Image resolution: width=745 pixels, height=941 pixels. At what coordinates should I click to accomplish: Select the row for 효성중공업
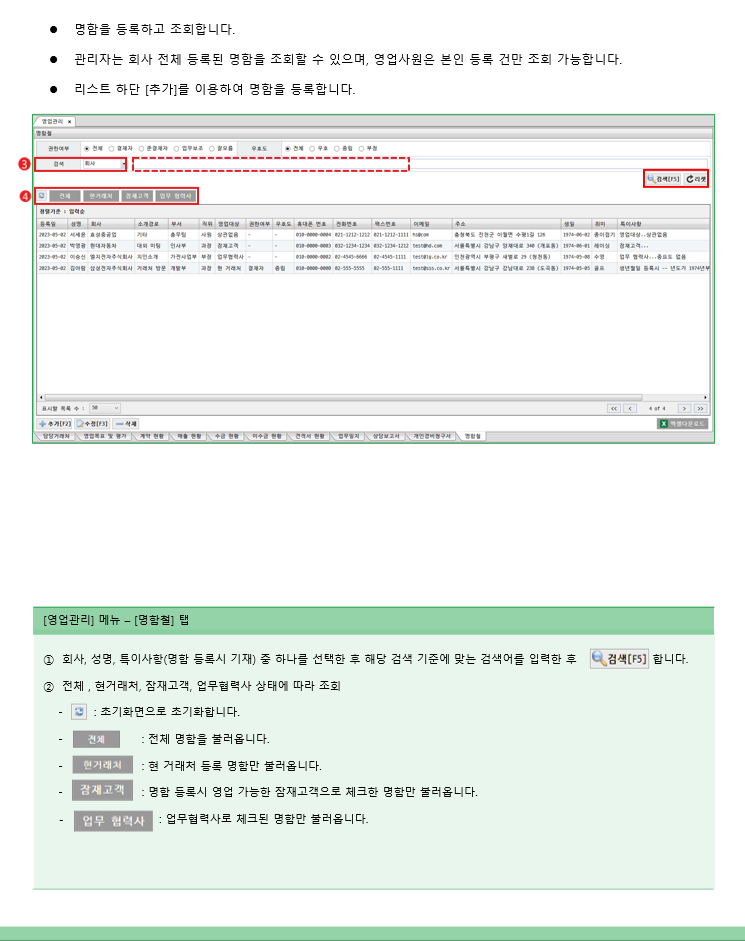(373, 235)
